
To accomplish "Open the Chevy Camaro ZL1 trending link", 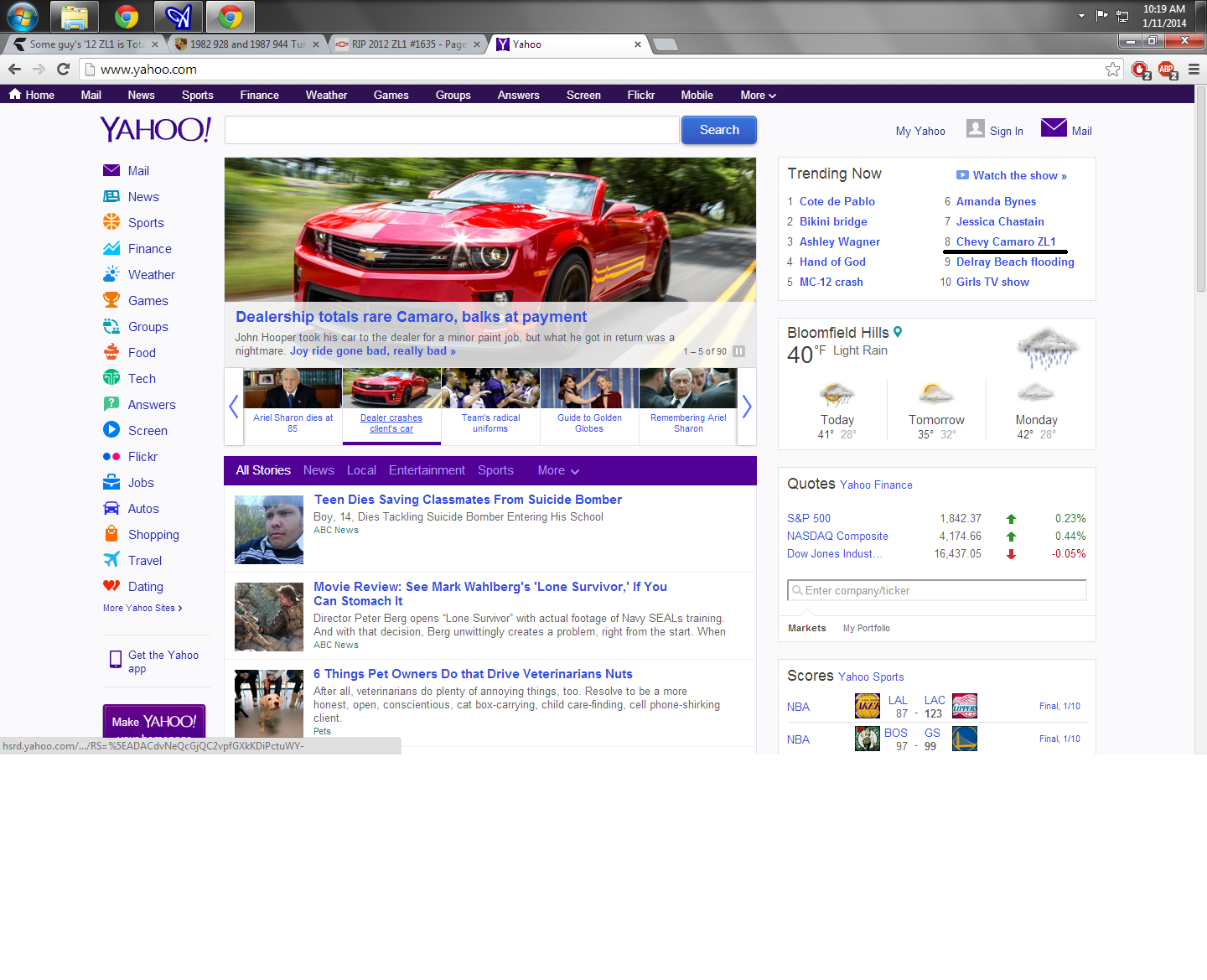I will pos(1006,241).
